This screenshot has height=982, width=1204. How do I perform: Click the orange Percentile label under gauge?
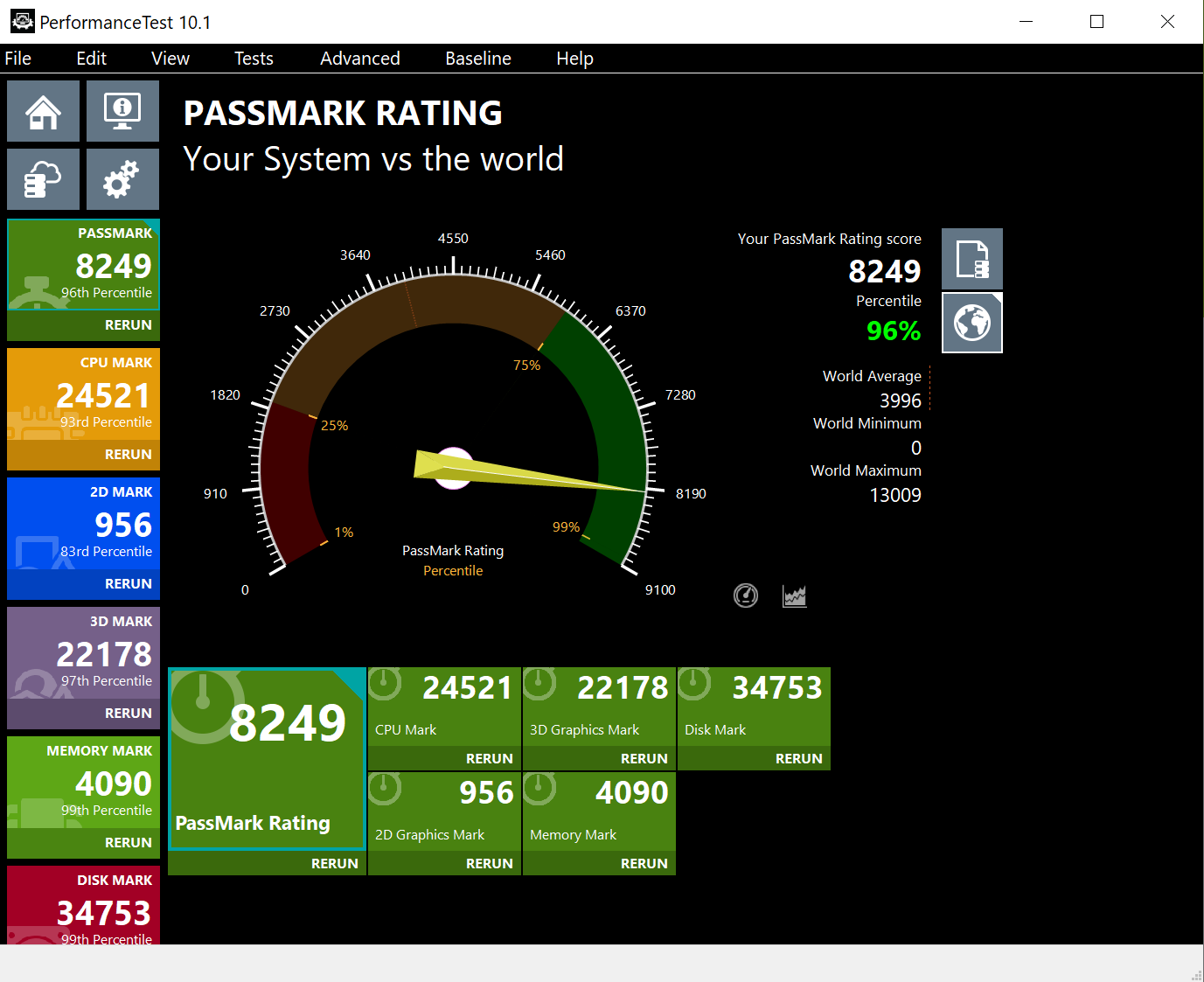click(453, 571)
